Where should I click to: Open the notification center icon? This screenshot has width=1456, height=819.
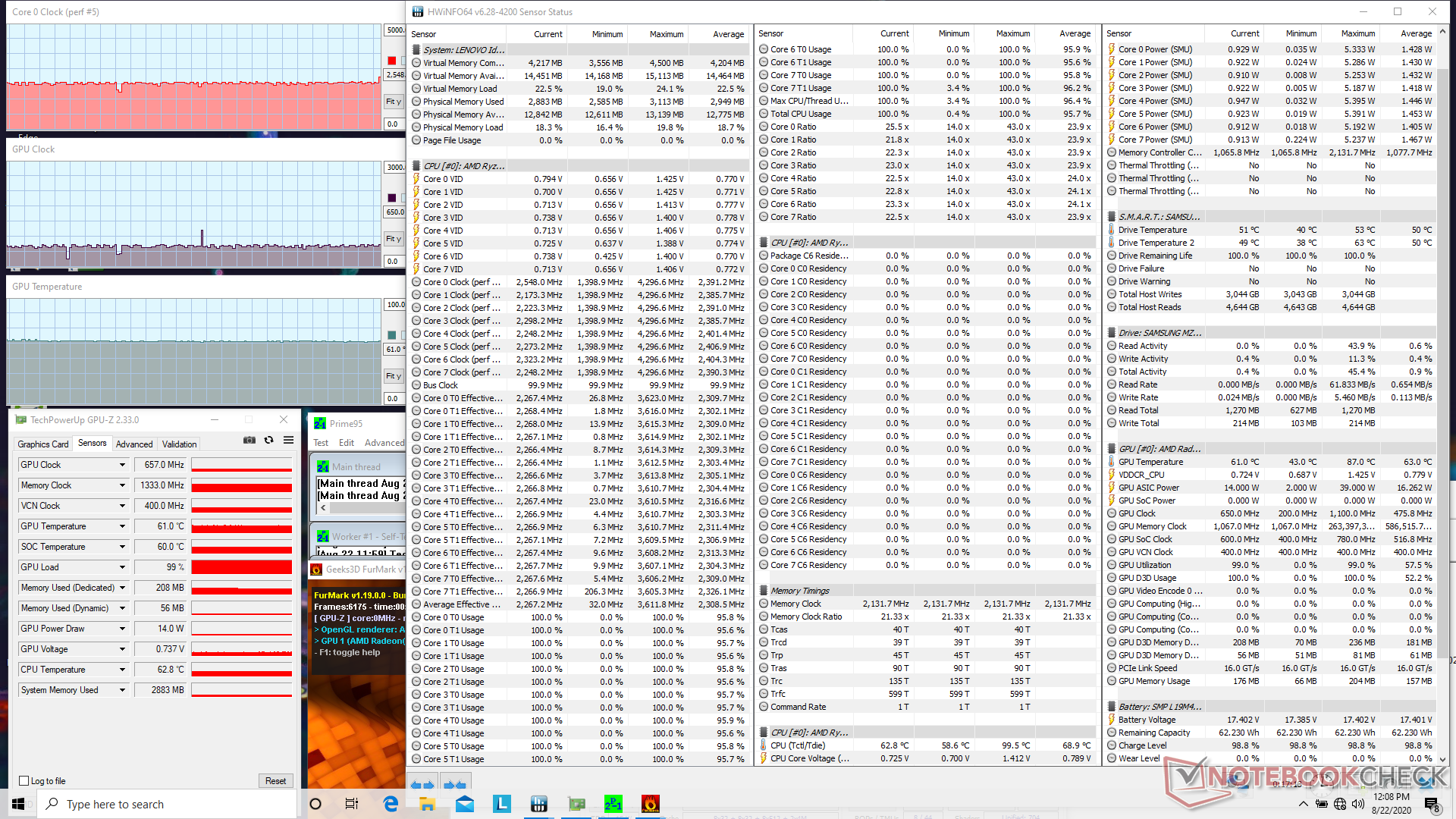1431,805
